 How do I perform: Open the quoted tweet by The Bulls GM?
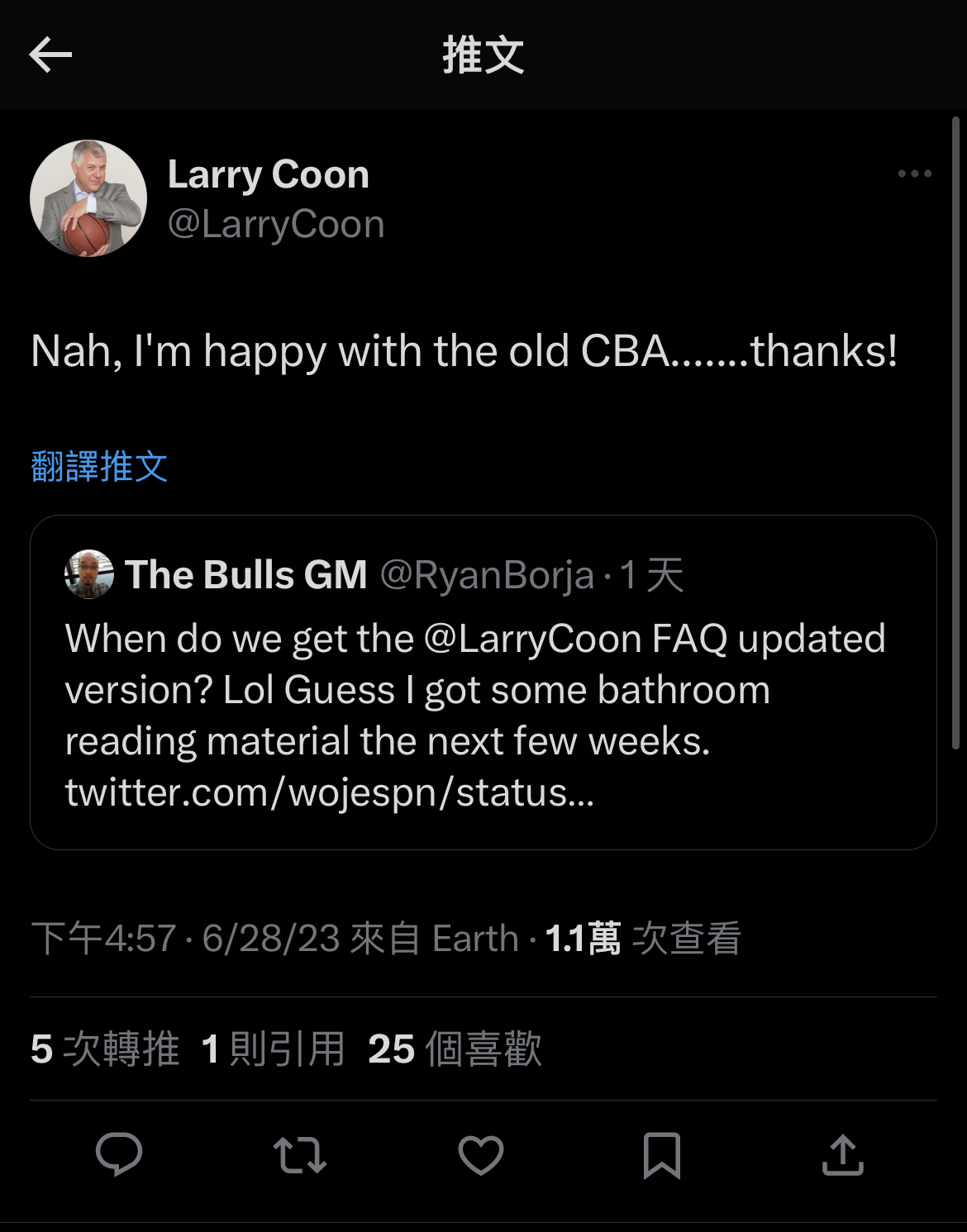point(483,683)
